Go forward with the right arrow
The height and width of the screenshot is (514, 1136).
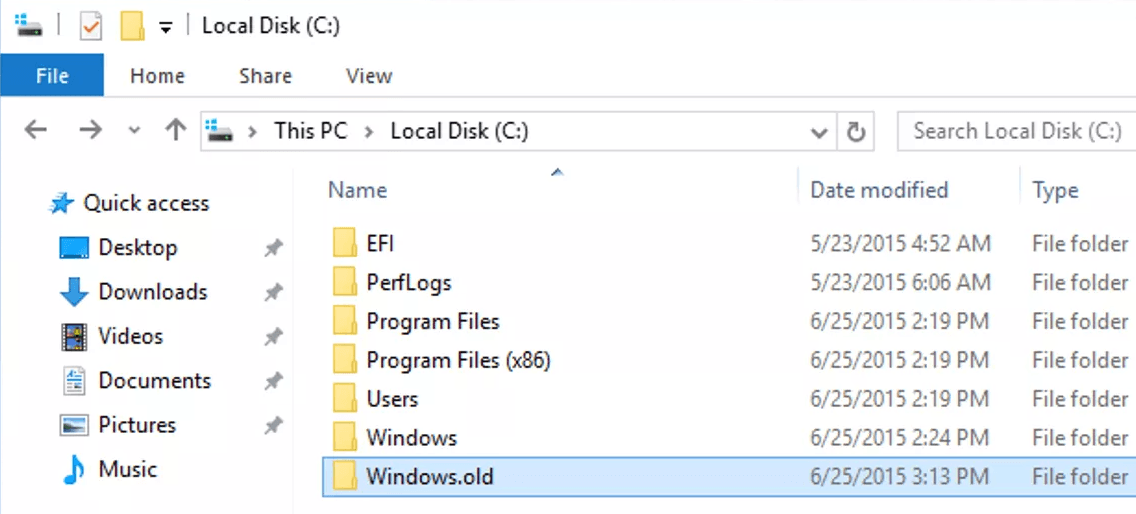point(90,130)
